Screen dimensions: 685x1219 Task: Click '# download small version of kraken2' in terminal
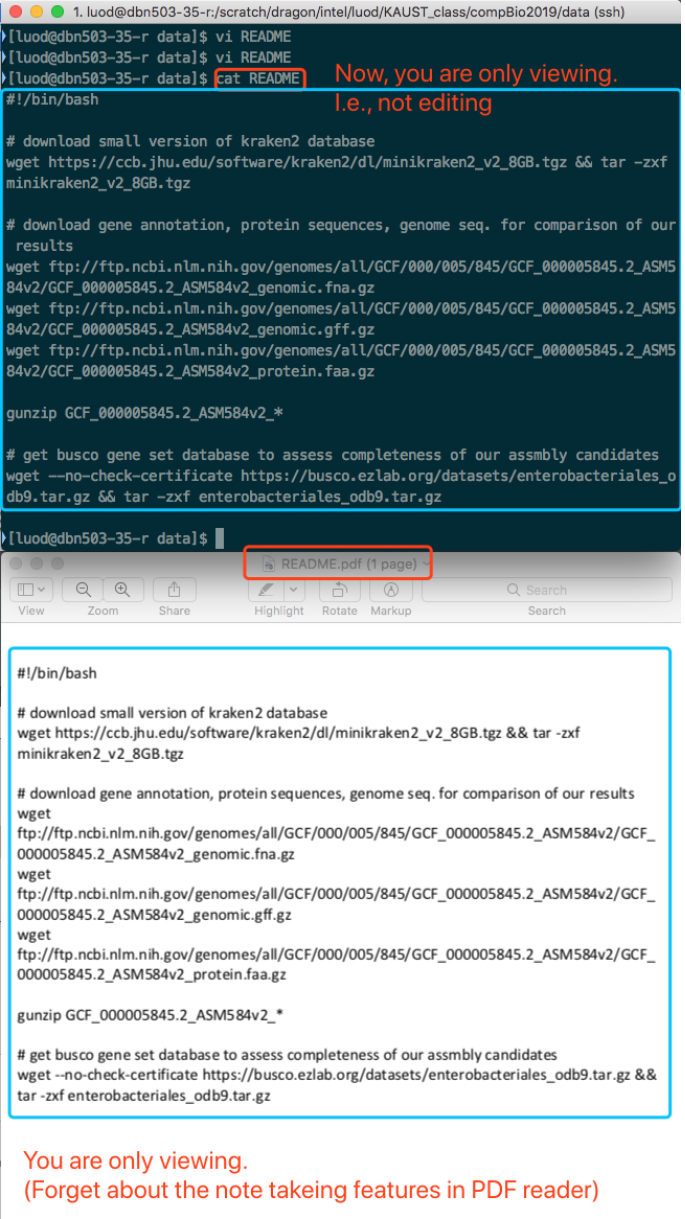190,141
